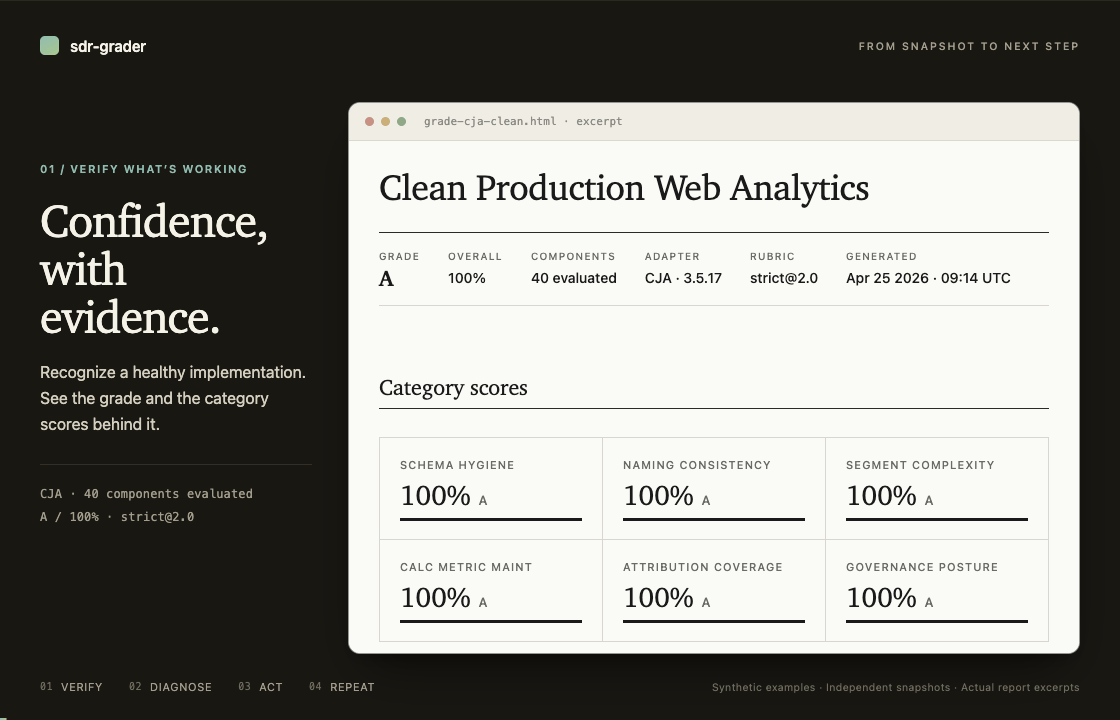Switch to step 02 Diagnose
This screenshot has width=1120, height=720.
(170, 687)
